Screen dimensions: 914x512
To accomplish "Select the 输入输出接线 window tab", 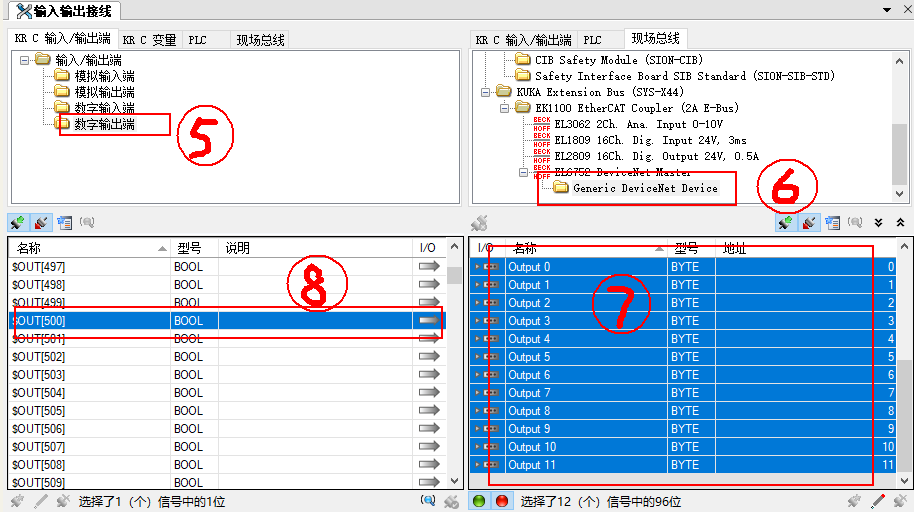I will [64, 11].
